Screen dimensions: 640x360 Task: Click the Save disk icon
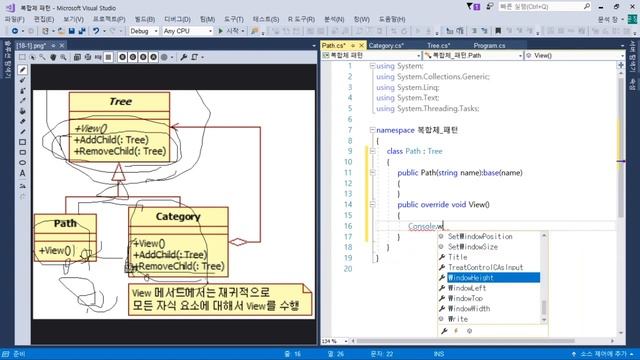coord(71,31)
